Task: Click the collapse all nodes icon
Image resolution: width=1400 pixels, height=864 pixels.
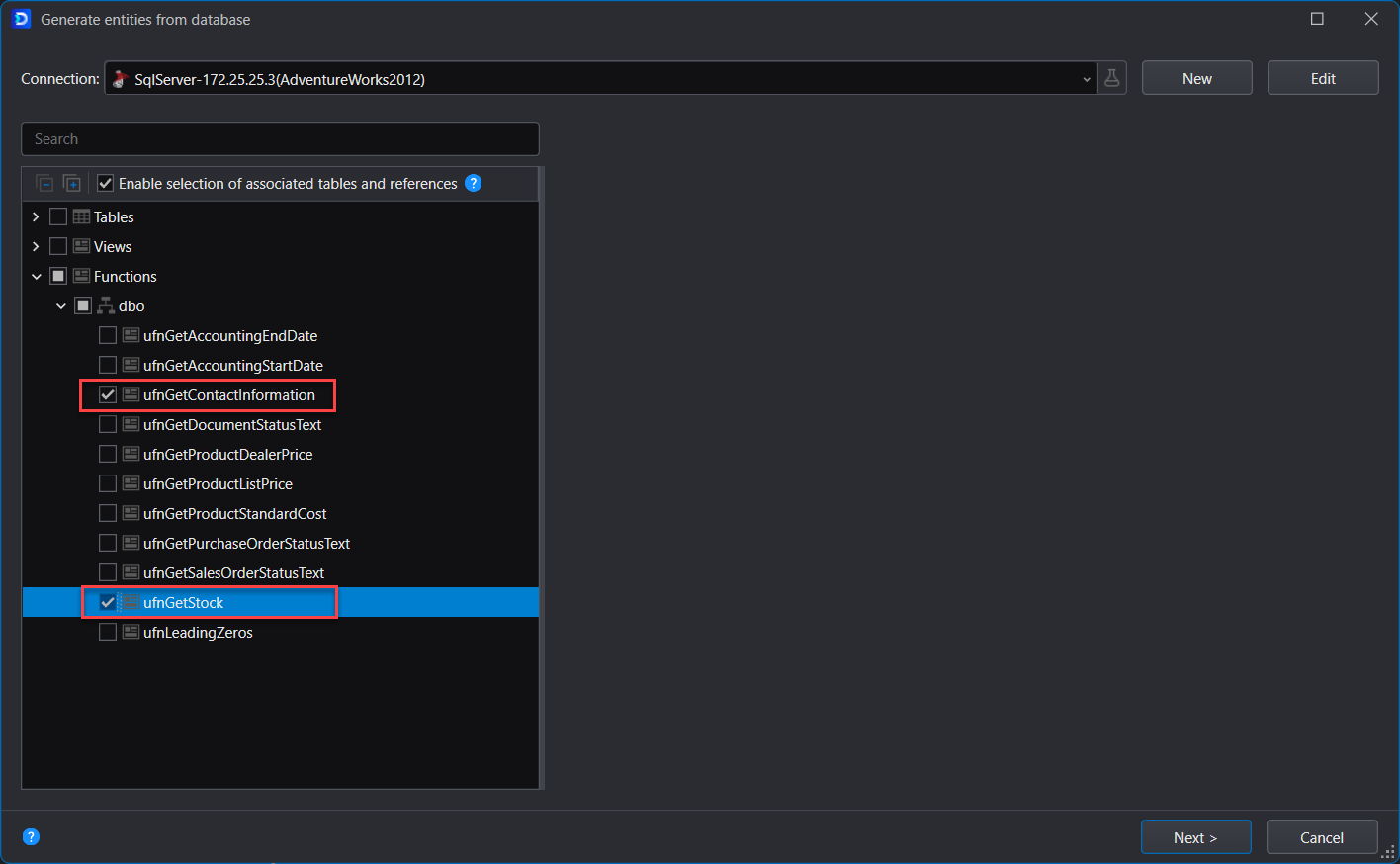Action: [44, 183]
